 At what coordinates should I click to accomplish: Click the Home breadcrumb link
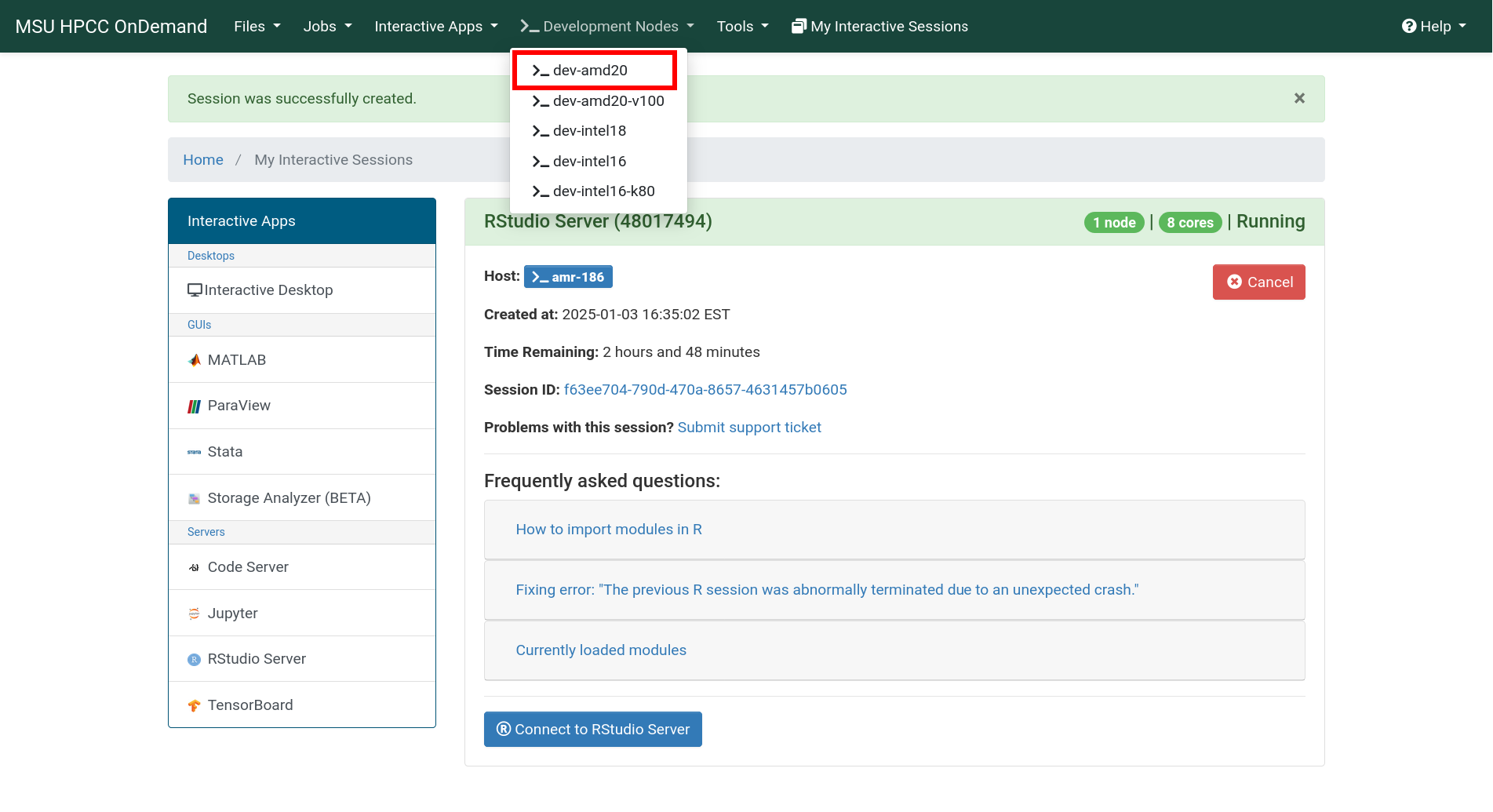[203, 160]
